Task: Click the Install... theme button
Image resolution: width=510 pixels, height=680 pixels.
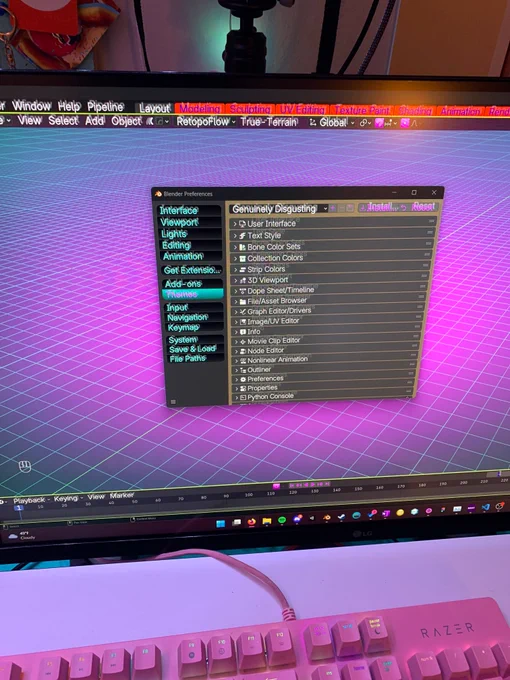Action: (x=379, y=207)
